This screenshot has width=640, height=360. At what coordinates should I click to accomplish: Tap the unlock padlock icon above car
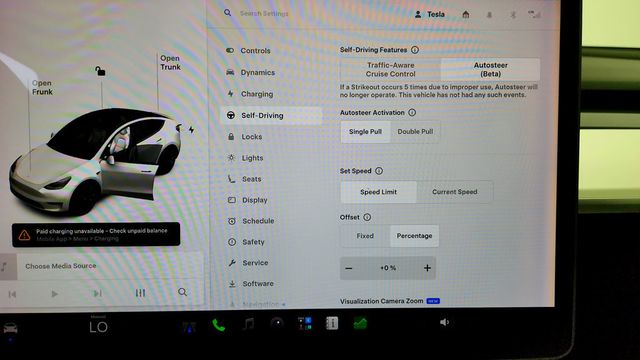100,71
